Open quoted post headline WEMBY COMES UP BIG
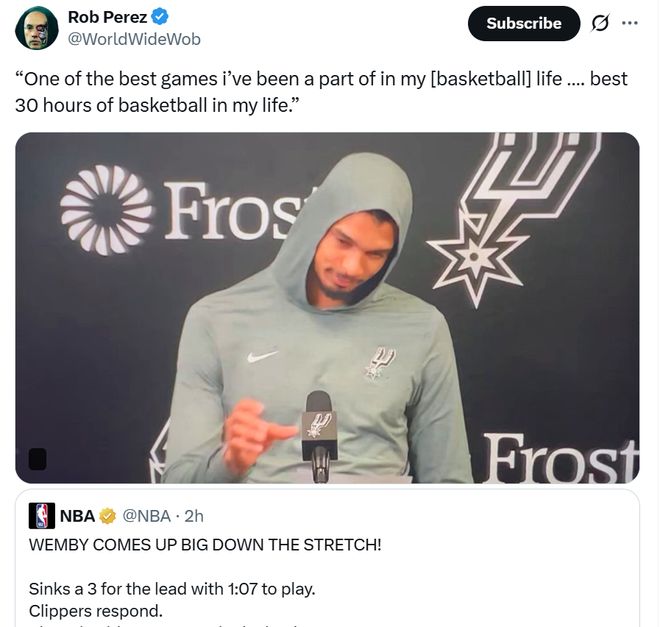 click(x=206, y=545)
